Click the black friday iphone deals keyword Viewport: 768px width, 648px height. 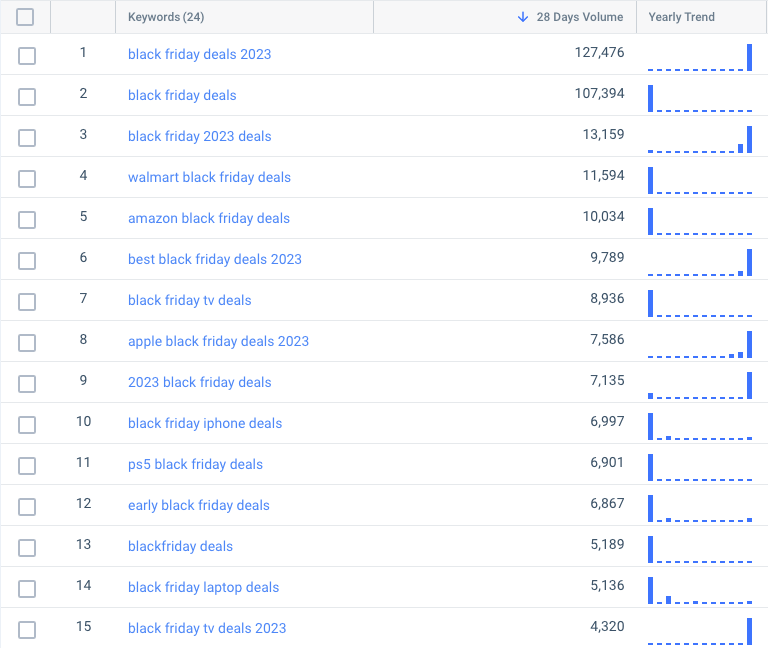[x=205, y=424]
